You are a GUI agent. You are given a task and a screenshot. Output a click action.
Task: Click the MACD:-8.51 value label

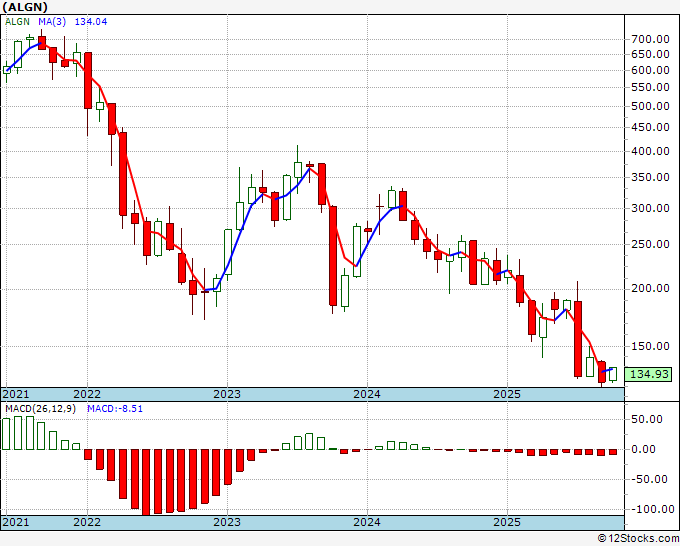click(x=115, y=409)
